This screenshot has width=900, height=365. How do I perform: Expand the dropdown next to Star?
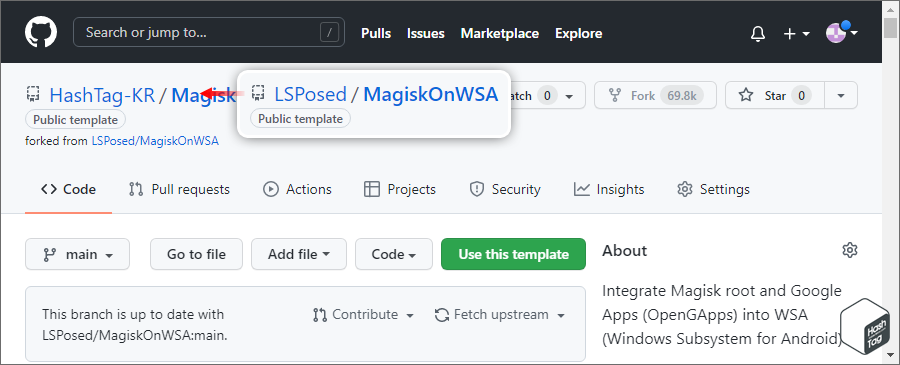pos(841,95)
